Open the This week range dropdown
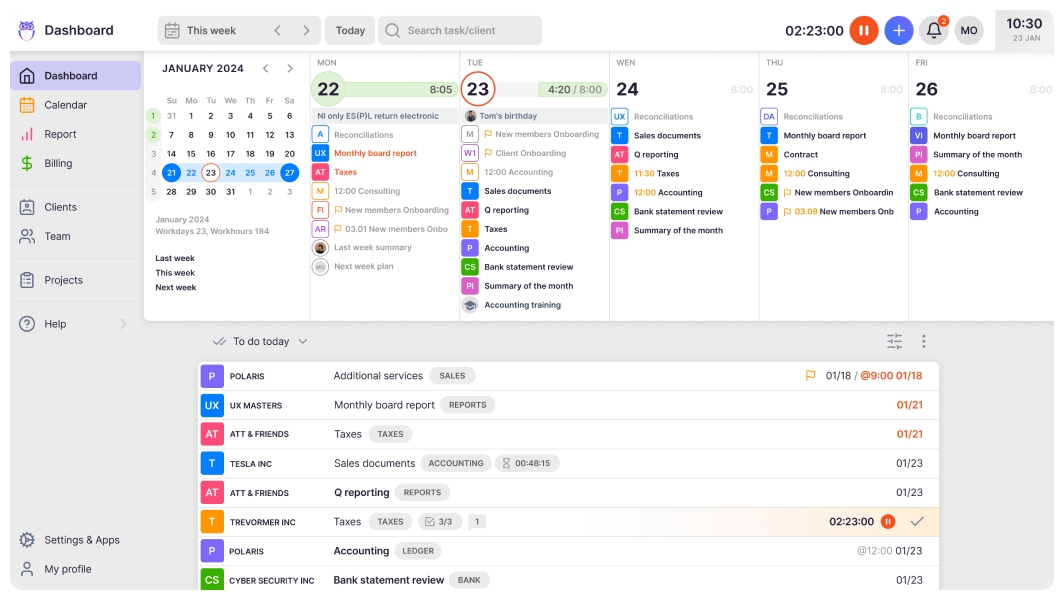Viewport: 1064px width, 600px height. pos(210,31)
